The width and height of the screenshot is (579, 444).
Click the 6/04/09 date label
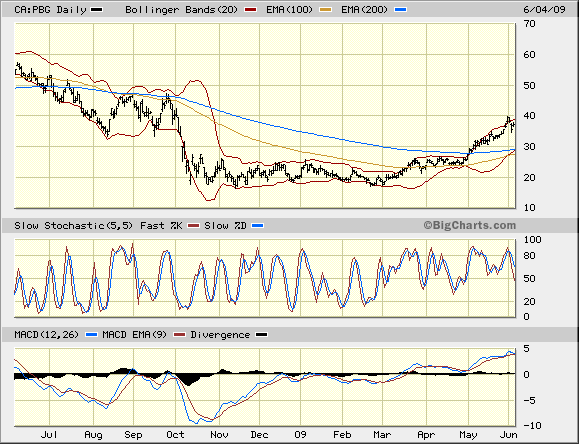(544, 9)
